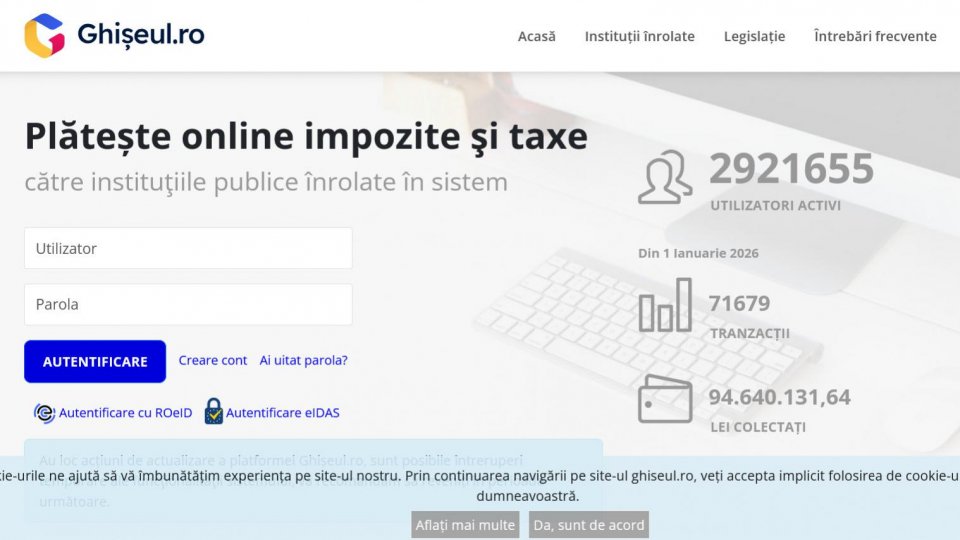Go to Legislație section
Viewport: 960px width, 540px height.
754,37
